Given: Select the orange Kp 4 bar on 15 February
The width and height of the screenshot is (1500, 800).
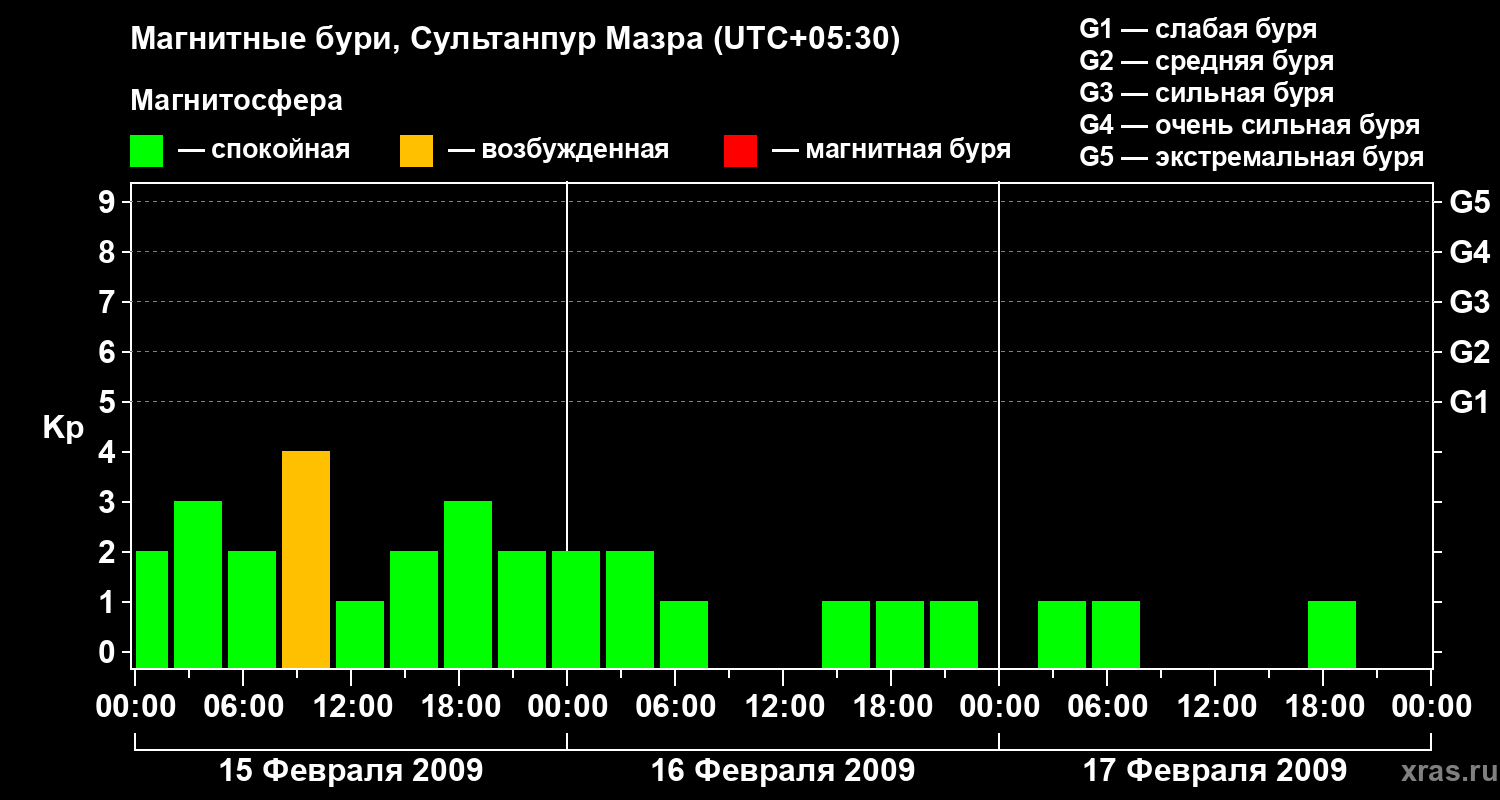Looking at the screenshot, I should [306, 560].
